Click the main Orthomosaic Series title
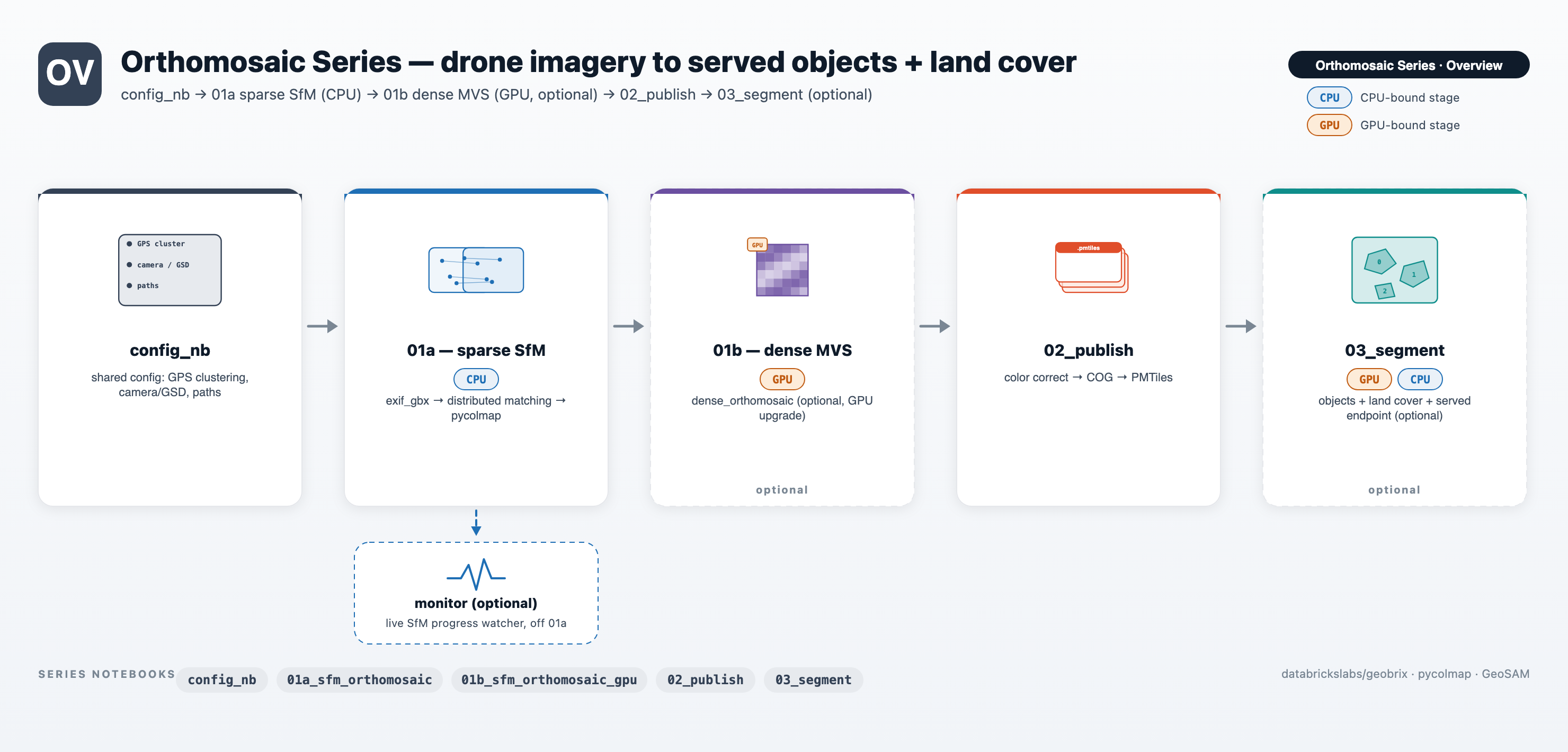1568x752 pixels. [x=599, y=62]
